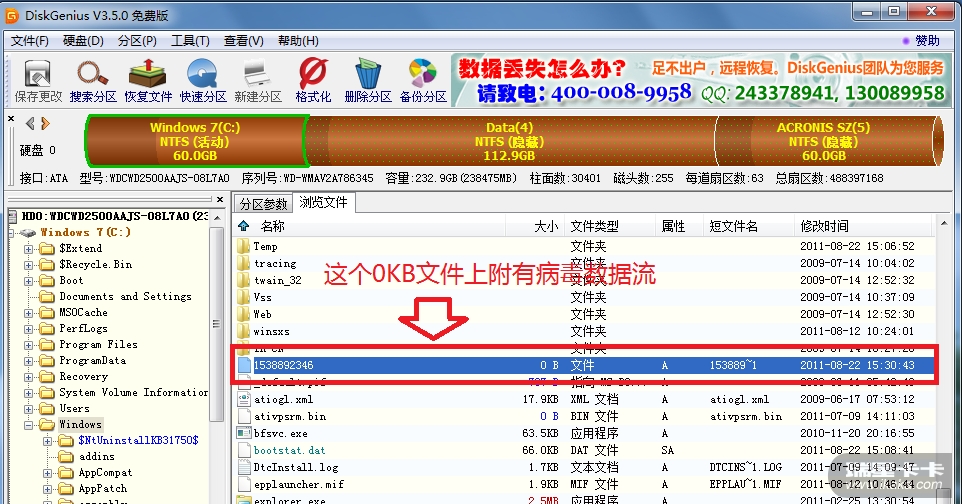Click the tree panel vertical scrollbar
The height and width of the screenshot is (504, 962).
(216, 324)
